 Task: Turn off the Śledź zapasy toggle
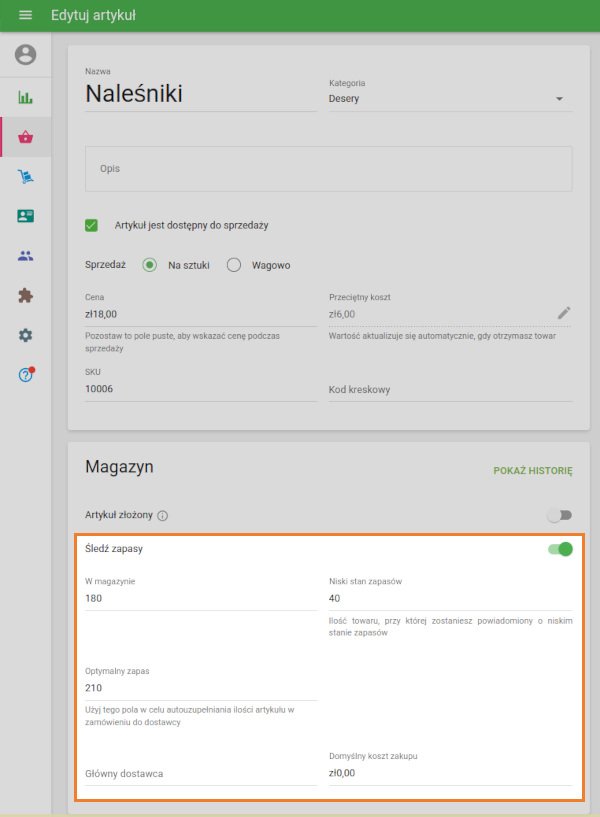[x=559, y=549]
